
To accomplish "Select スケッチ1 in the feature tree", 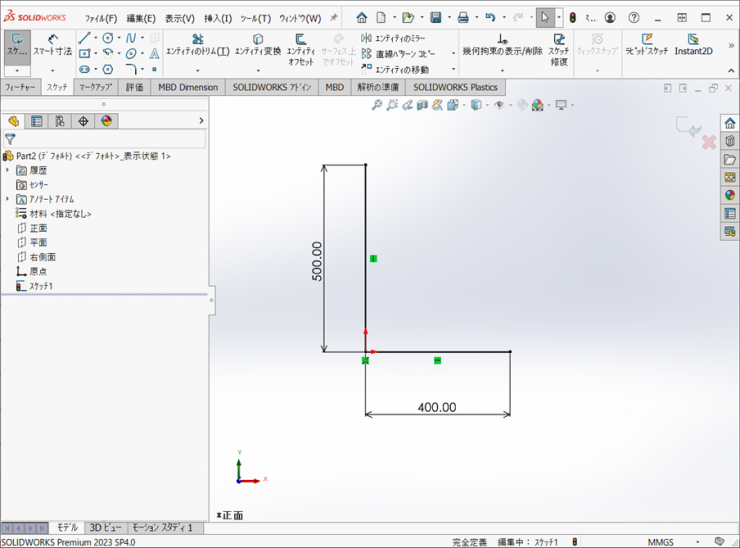I will click(x=40, y=286).
